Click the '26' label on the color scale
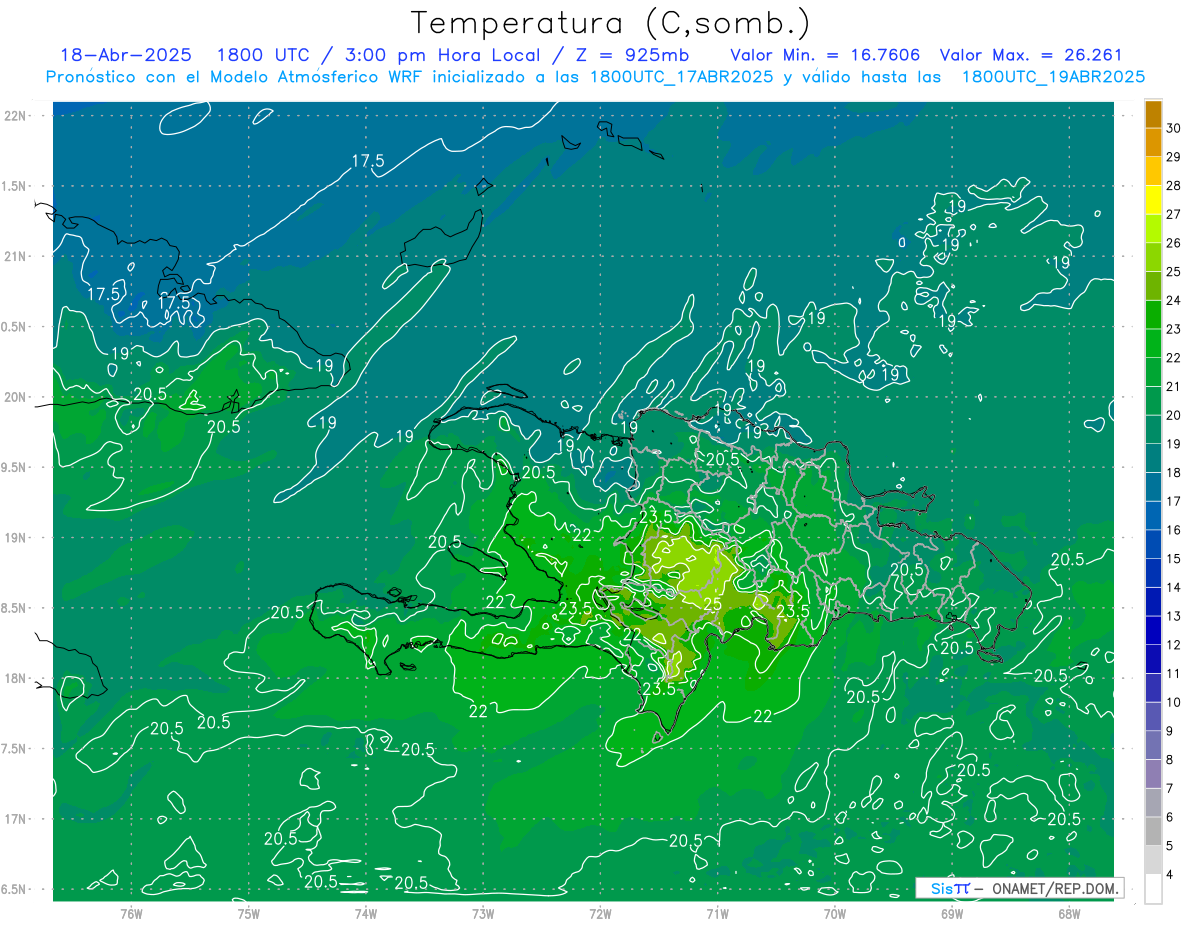Image resolution: width=1200 pixels, height=927 pixels. [1174, 243]
